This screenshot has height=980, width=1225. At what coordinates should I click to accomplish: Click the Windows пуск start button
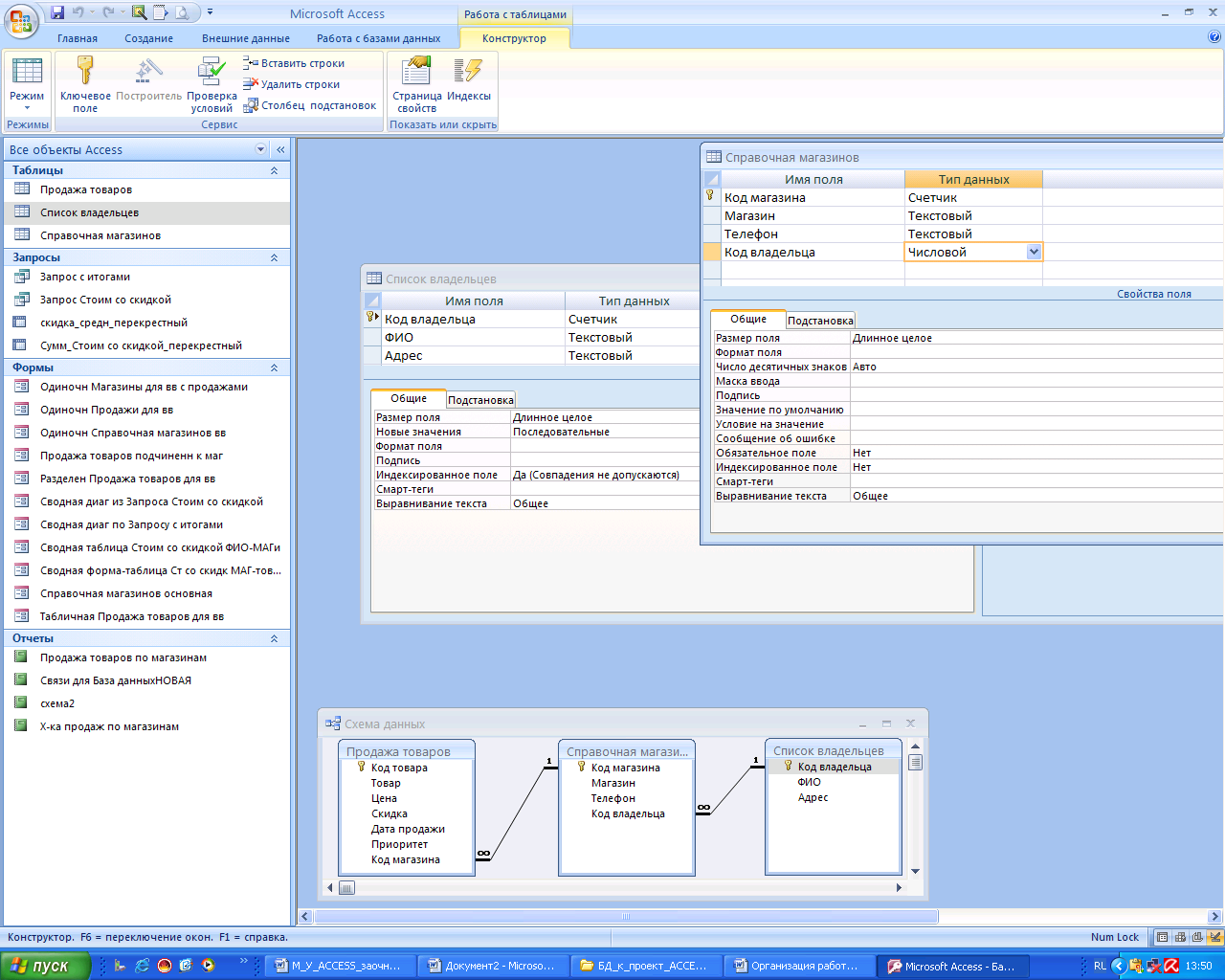tap(45, 966)
